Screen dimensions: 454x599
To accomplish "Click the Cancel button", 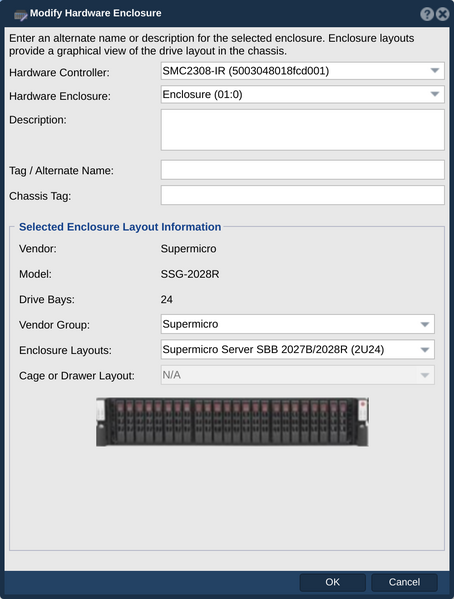I will pos(404,582).
